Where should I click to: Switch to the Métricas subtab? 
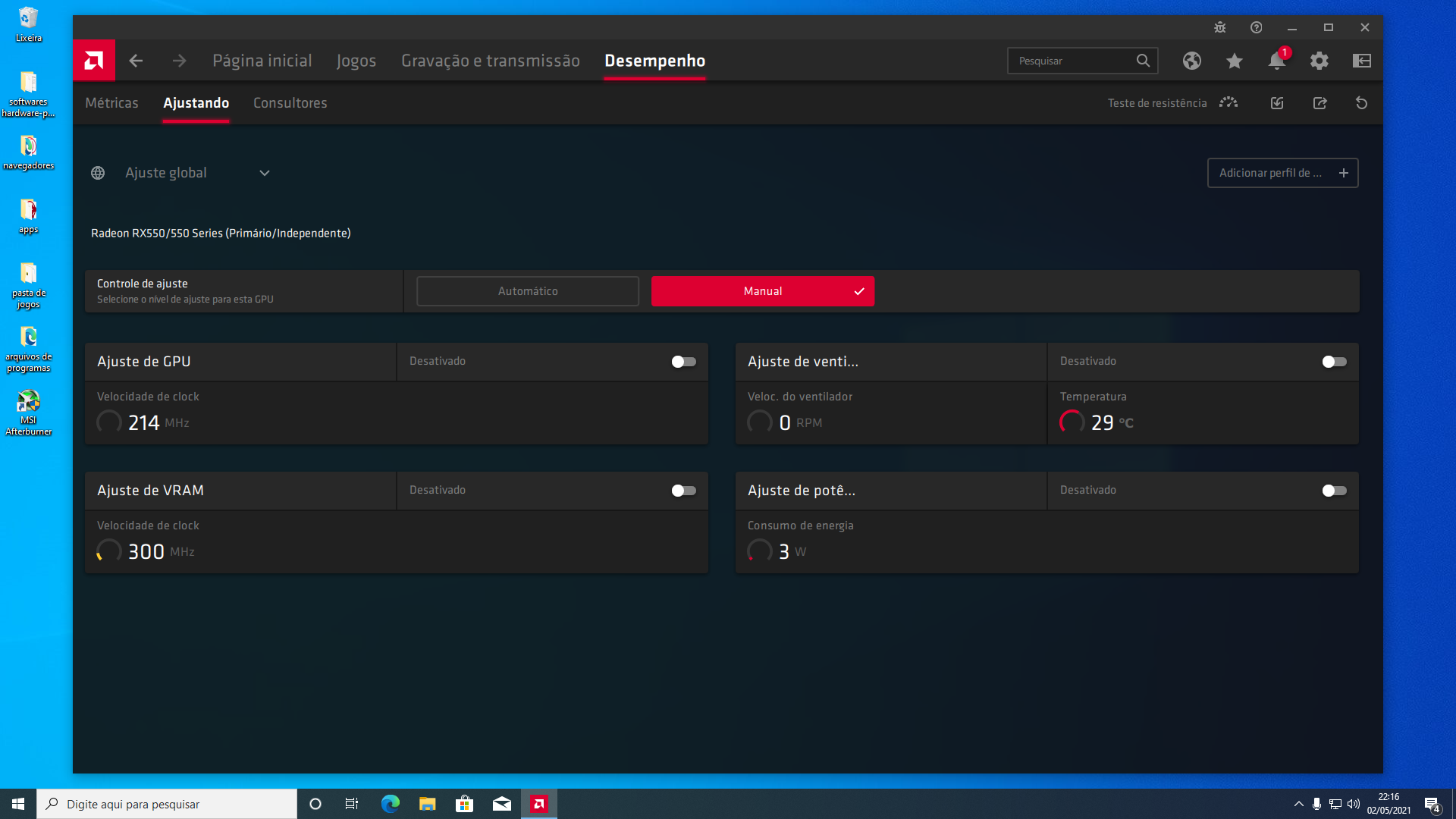pos(111,103)
